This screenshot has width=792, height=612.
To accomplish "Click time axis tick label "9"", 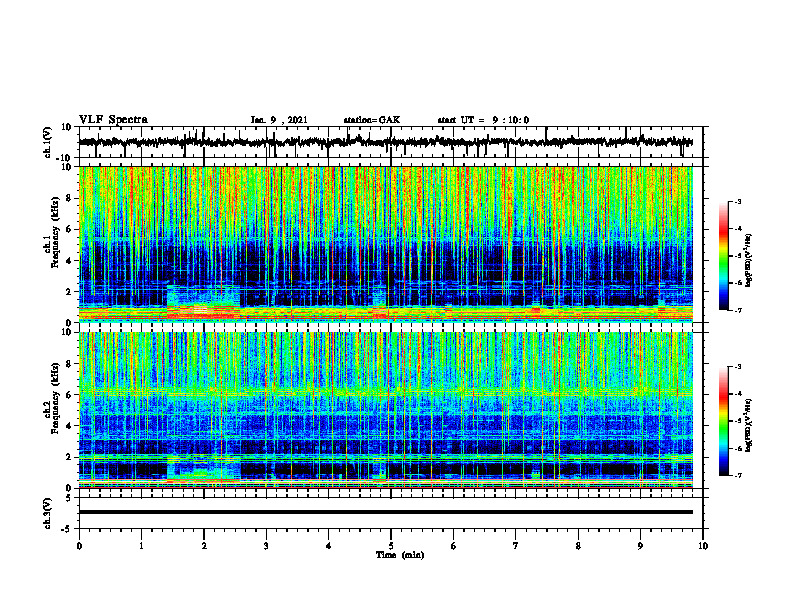I will tap(640, 546).
